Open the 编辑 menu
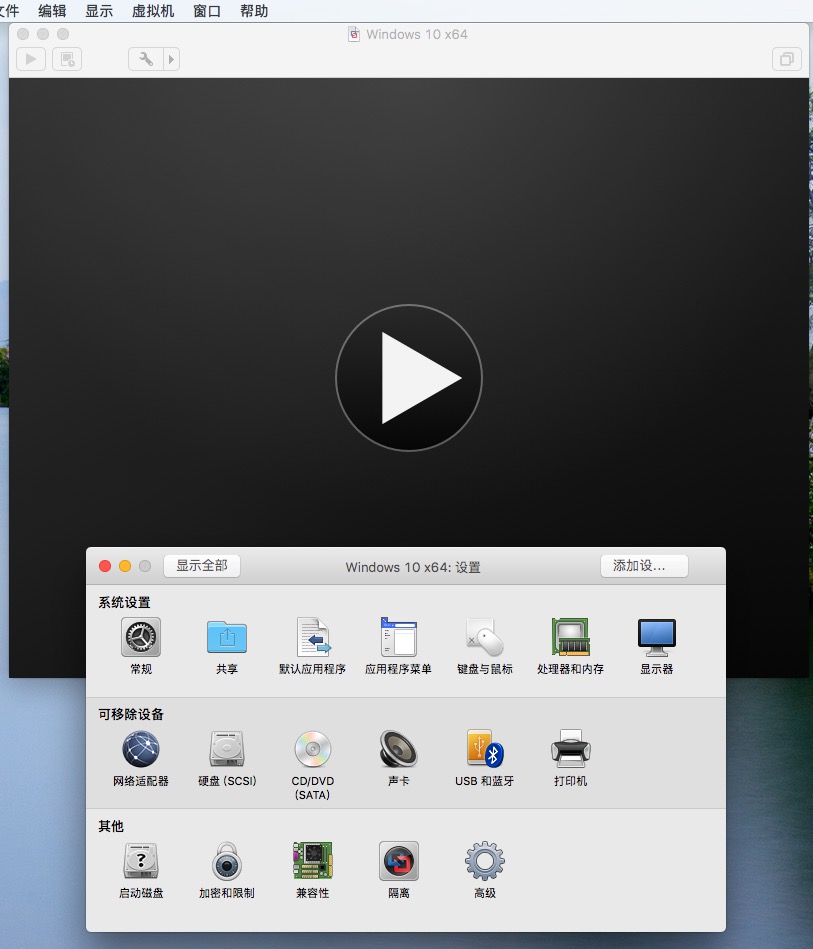Image resolution: width=813 pixels, height=949 pixels. click(52, 11)
